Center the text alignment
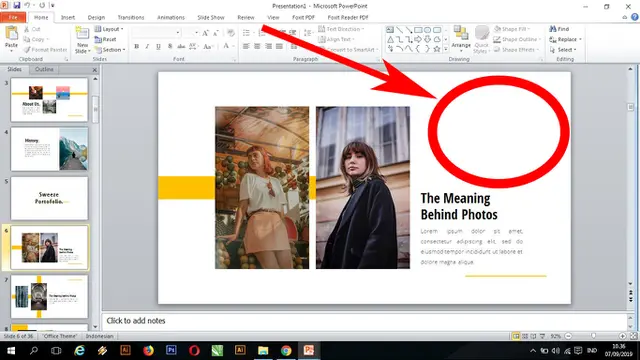This screenshot has width=640, height=360. [257, 46]
